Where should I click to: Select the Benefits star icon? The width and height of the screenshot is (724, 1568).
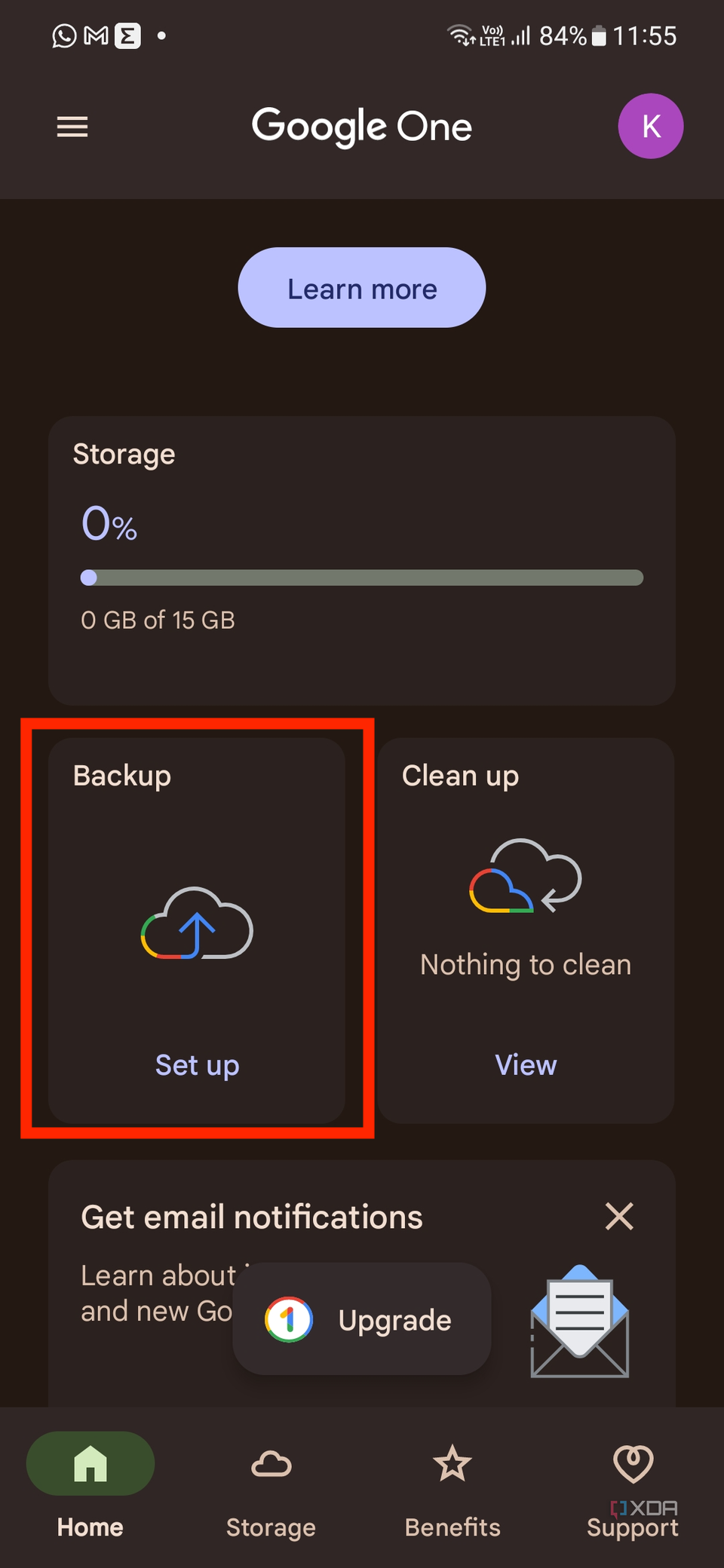(452, 1462)
